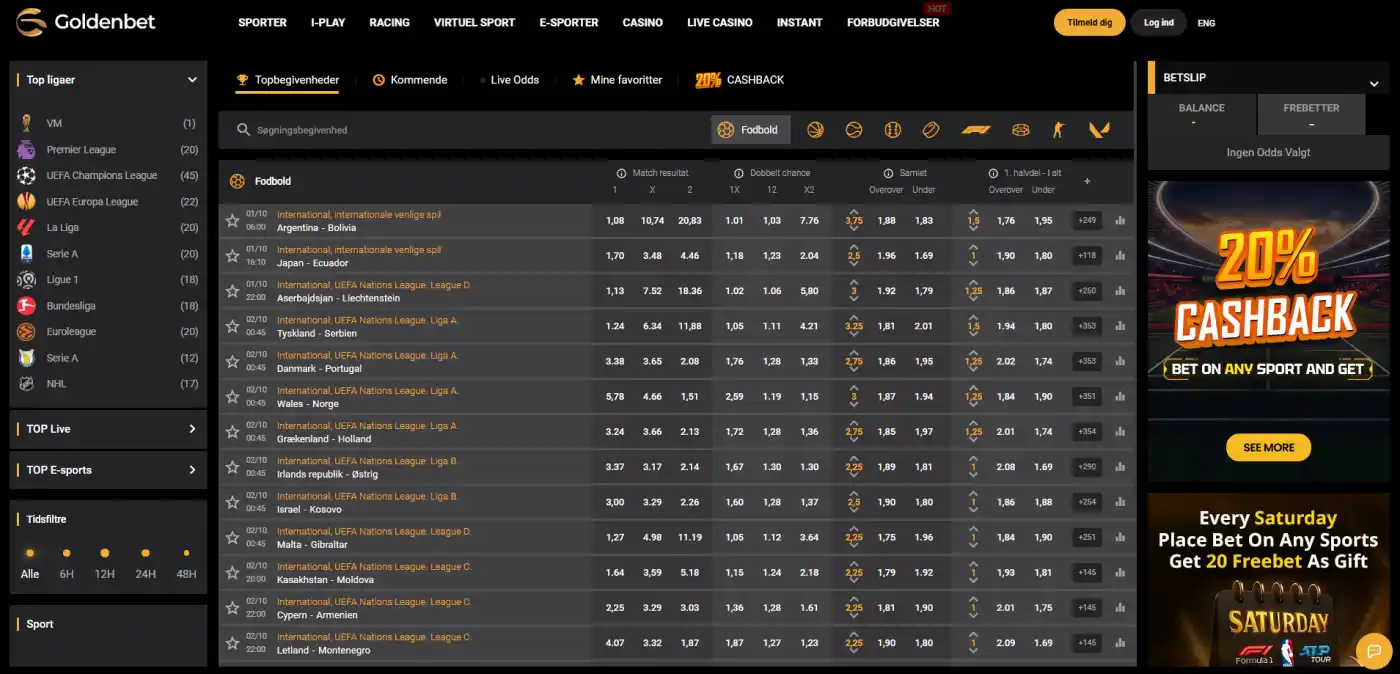Collapse the Betslip panel chevron
This screenshot has height=674, width=1400.
pos(1374,84)
